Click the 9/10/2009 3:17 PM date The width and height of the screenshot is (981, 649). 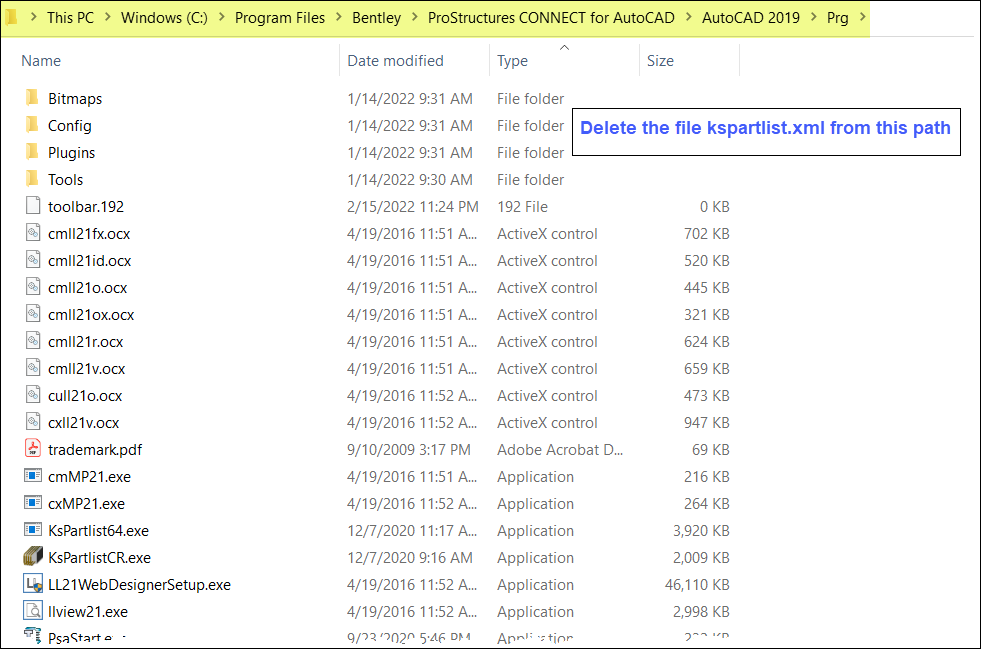409,449
